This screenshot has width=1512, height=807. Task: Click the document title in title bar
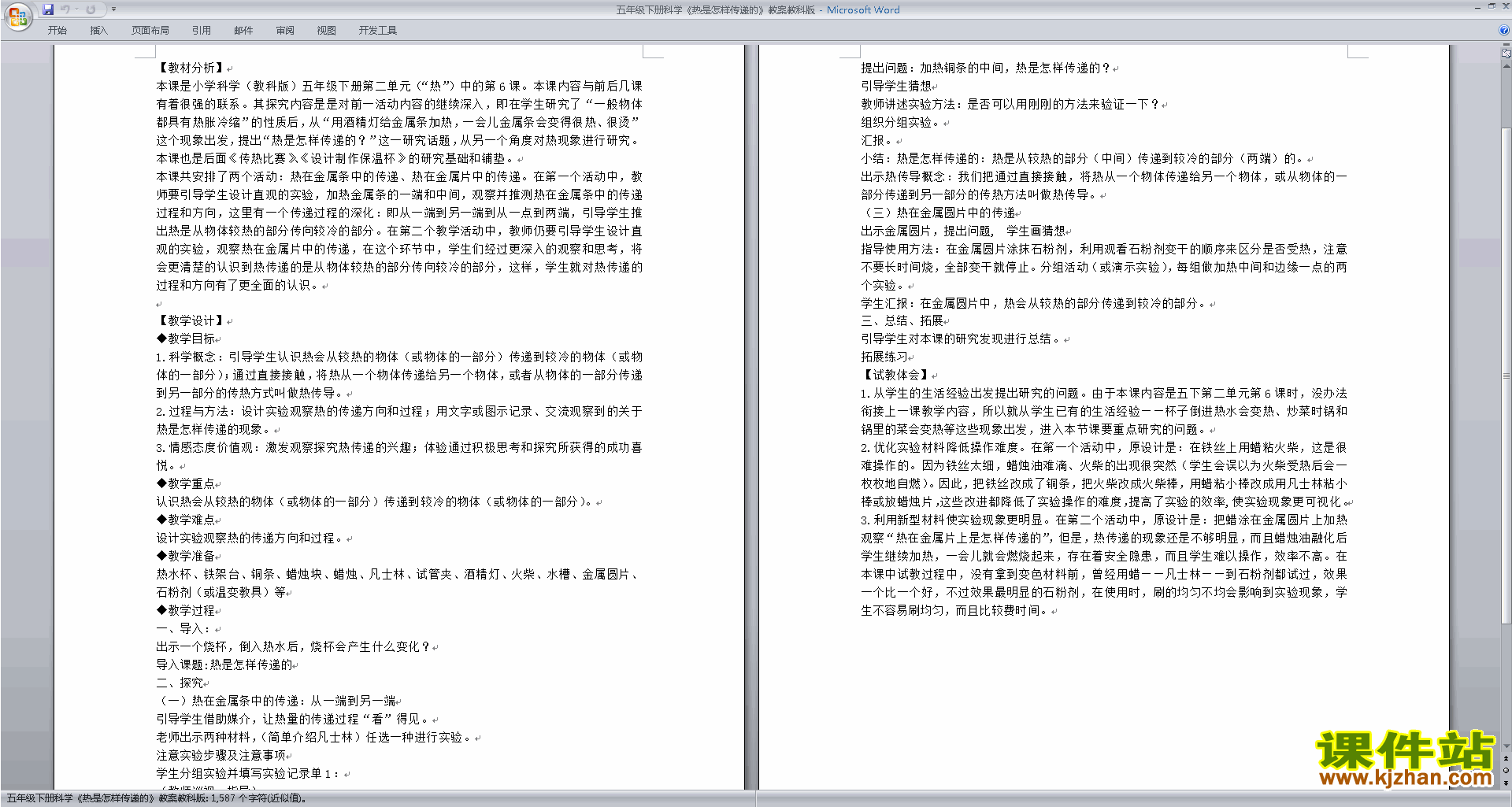tap(715, 9)
